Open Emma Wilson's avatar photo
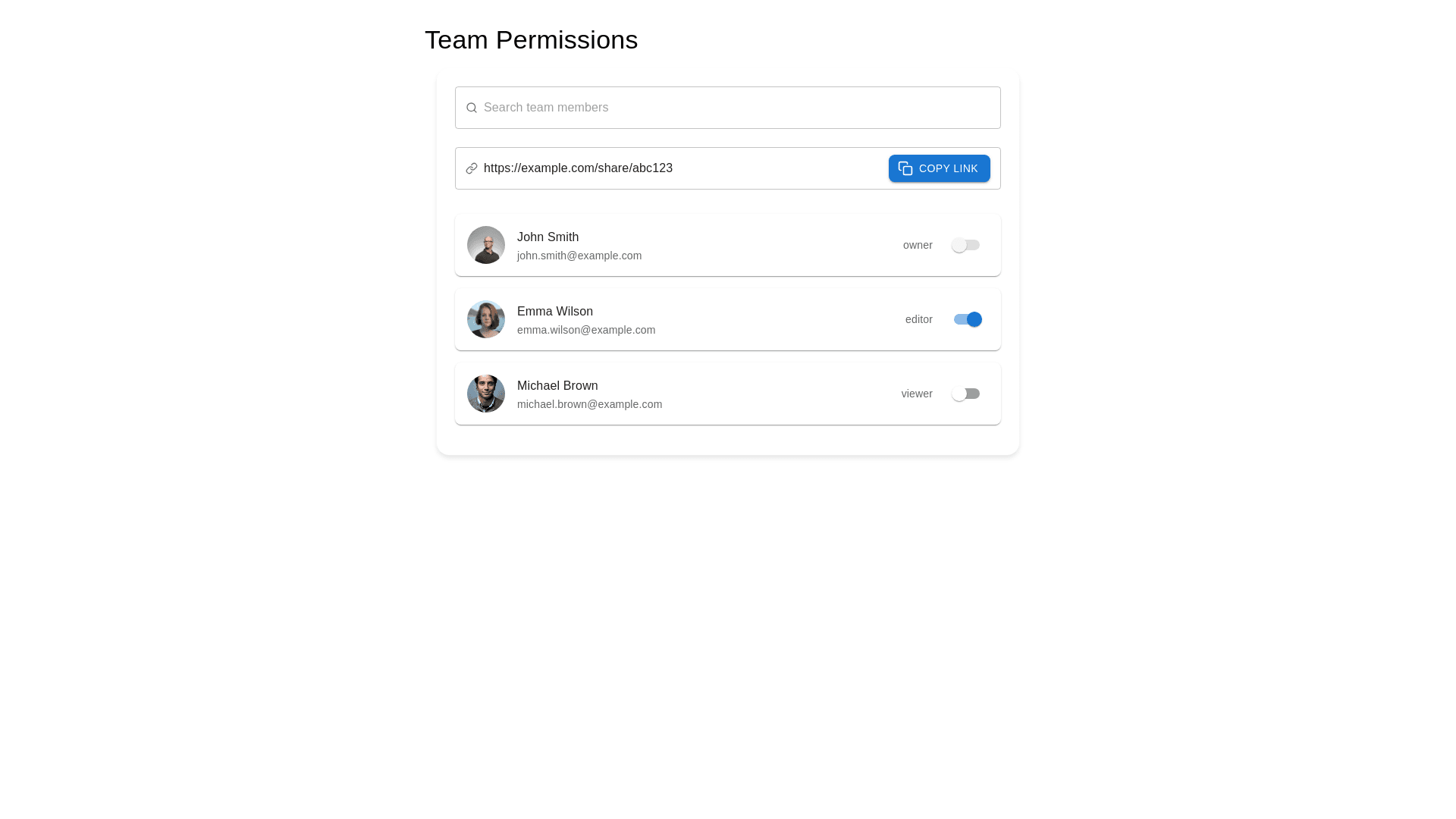Viewport: 1456px width, 819px height. 486,319
